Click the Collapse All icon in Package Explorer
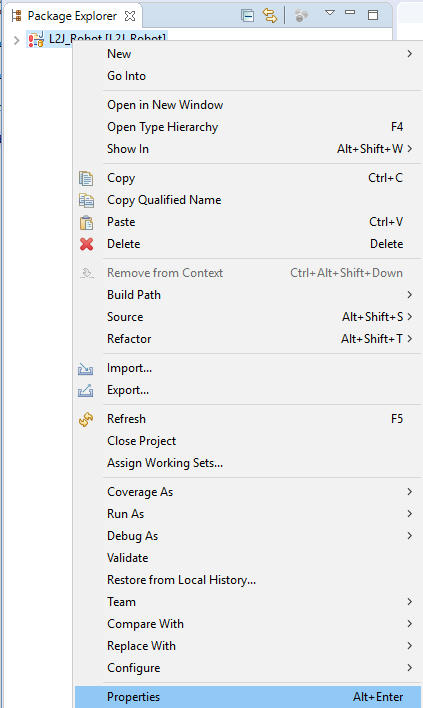 coord(247,16)
